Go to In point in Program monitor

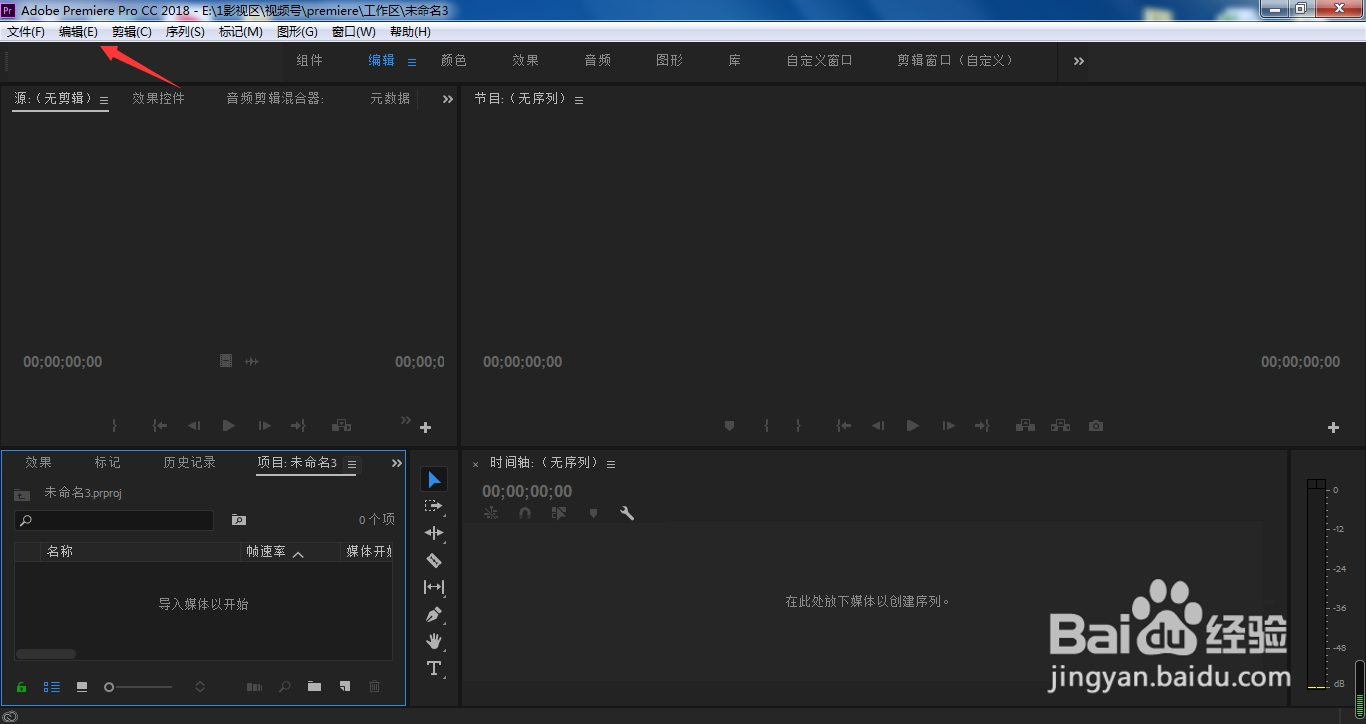click(844, 426)
